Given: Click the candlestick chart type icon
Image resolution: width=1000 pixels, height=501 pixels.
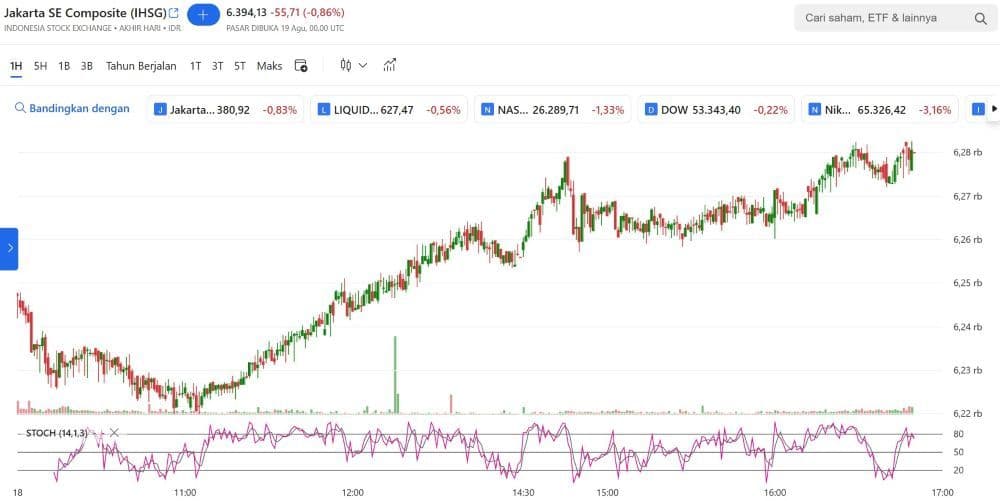Looking at the screenshot, I should coord(346,65).
